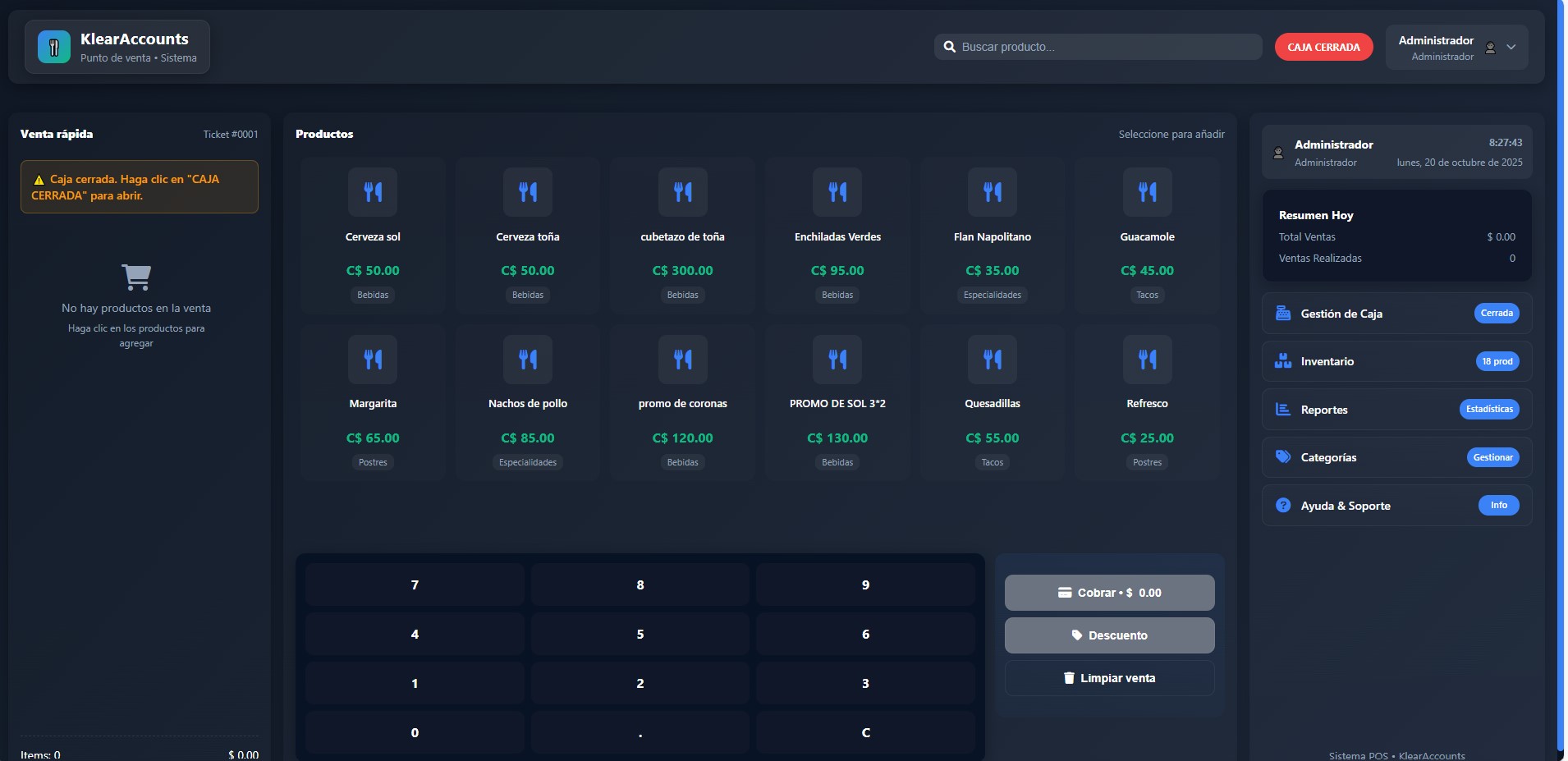Click the magnifier icon in search bar
This screenshot has height=761, width=1568.
click(x=949, y=47)
